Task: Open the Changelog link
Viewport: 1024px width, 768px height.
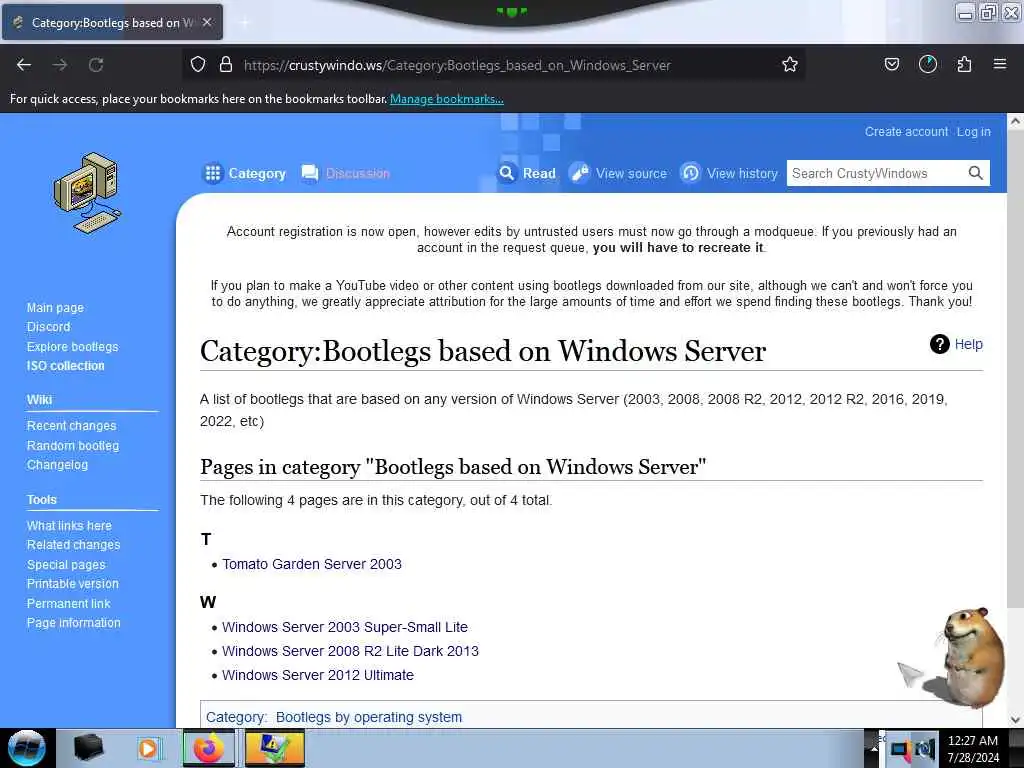Action: (57, 465)
